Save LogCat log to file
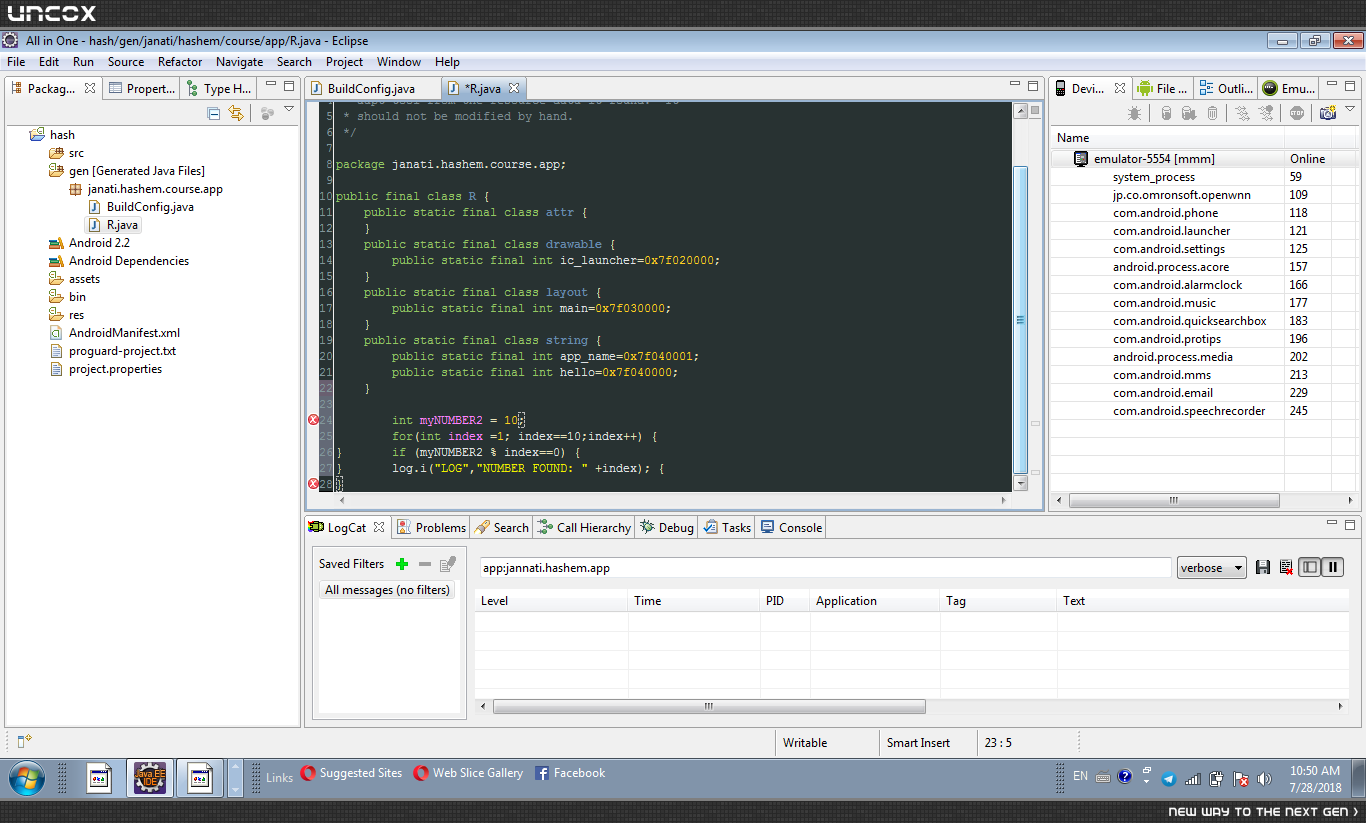This screenshot has height=823, width=1366. click(x=1263, y=568)
